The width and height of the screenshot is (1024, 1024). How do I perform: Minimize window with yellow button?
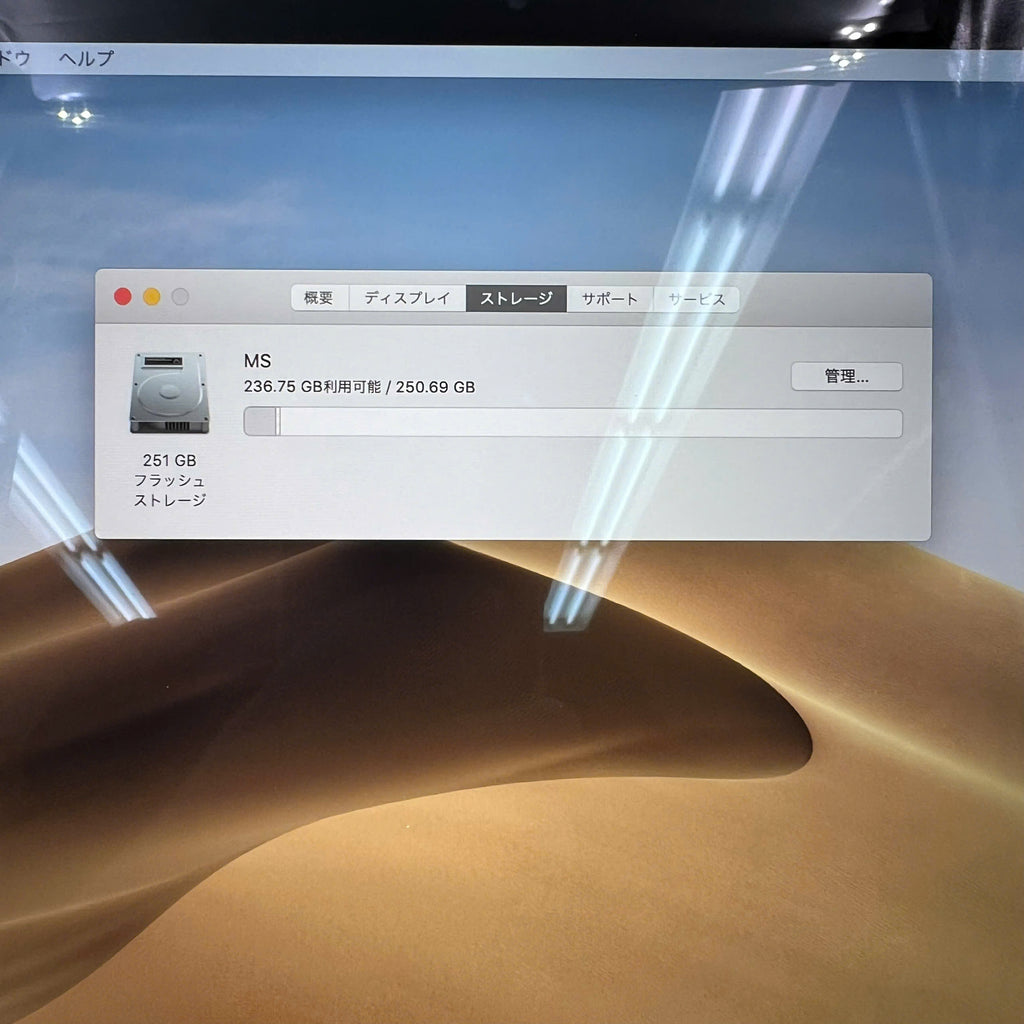point(152,296)
